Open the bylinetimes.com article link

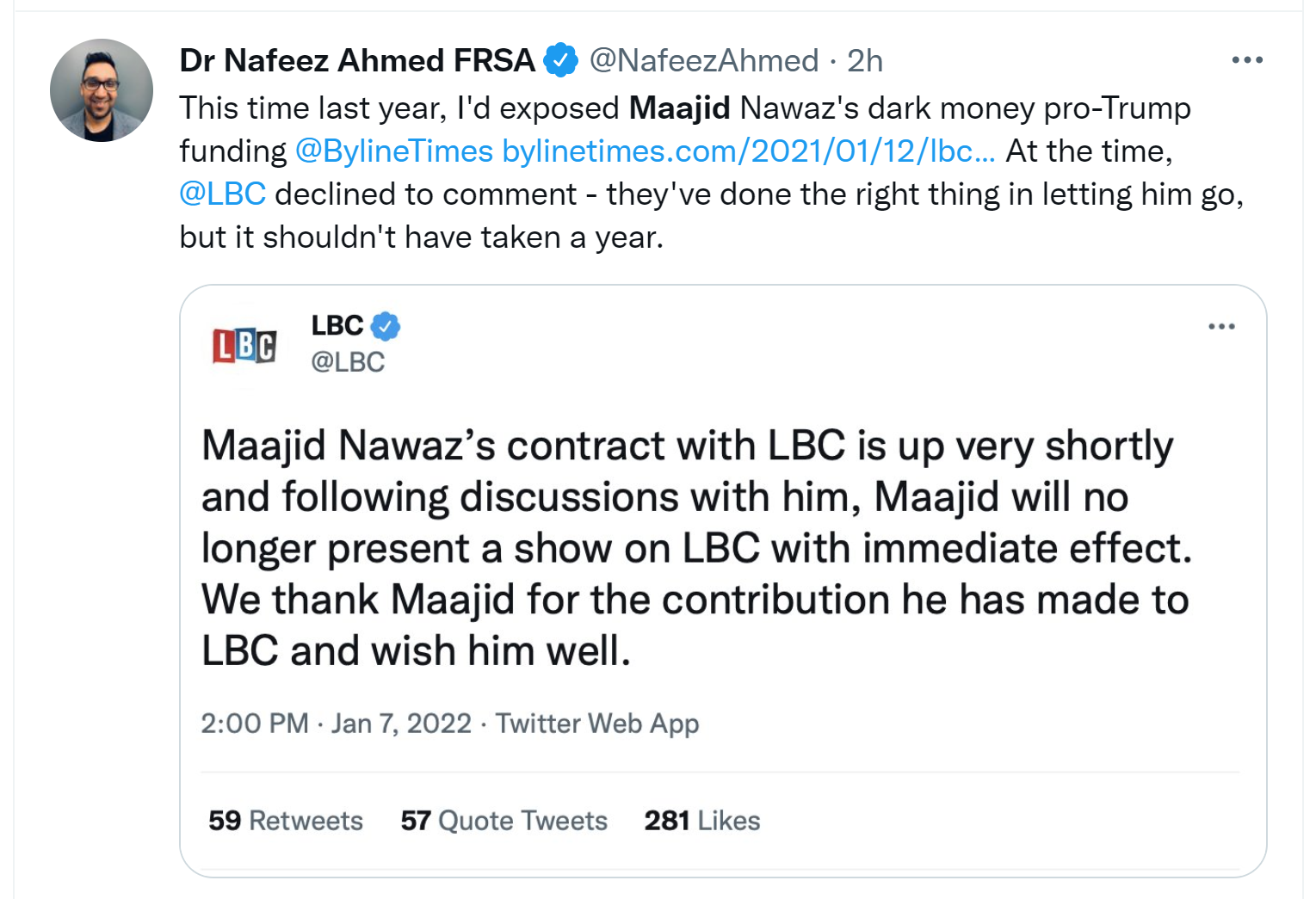coord(749,151)
